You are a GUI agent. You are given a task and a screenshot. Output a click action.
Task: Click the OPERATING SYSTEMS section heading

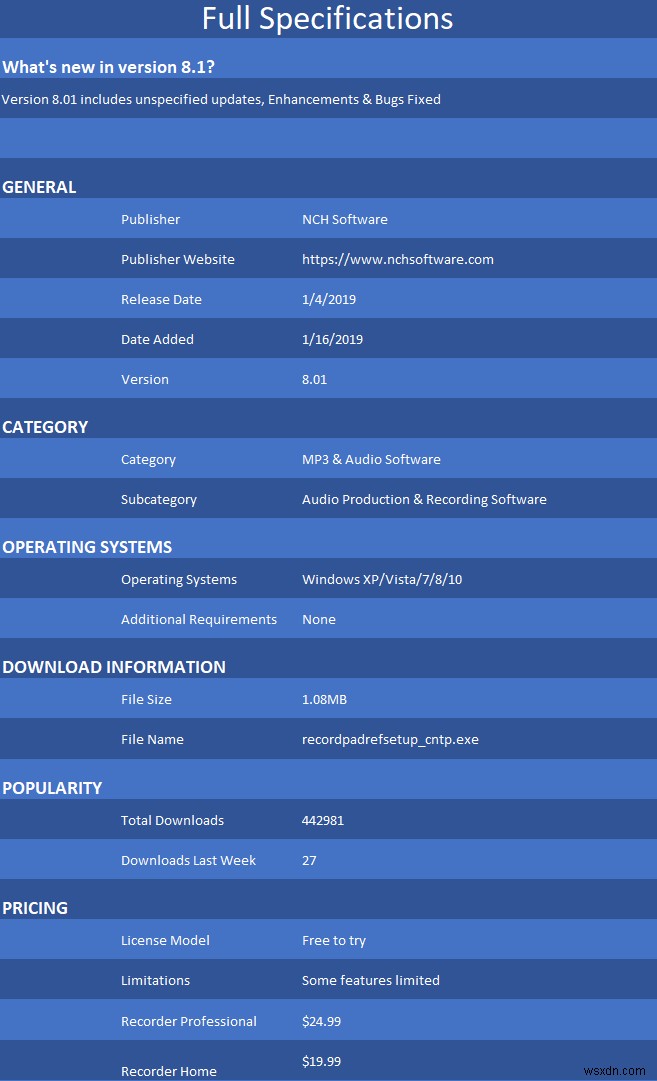tap(87, 547)
